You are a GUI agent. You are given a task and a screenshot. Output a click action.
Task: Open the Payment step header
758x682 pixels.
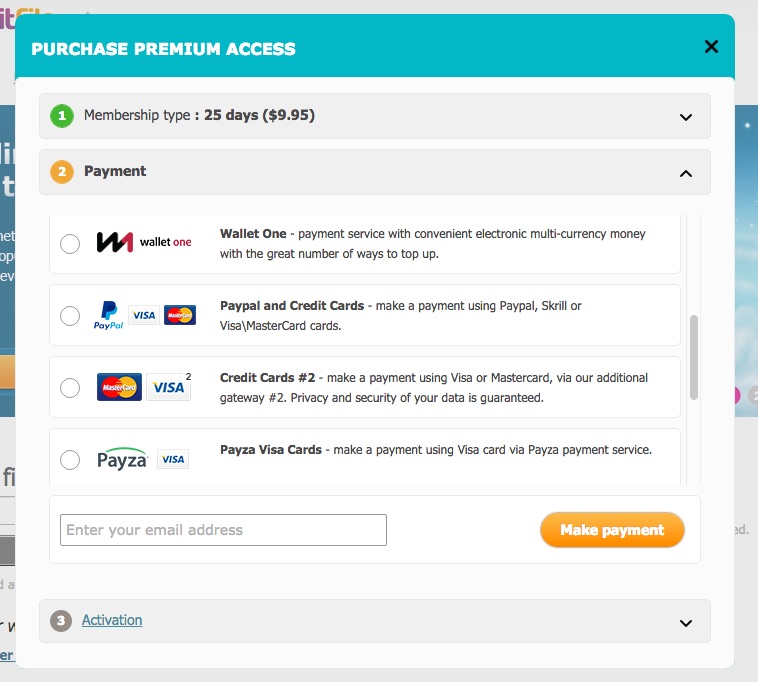pyautogui.click(x=115, y=171)
